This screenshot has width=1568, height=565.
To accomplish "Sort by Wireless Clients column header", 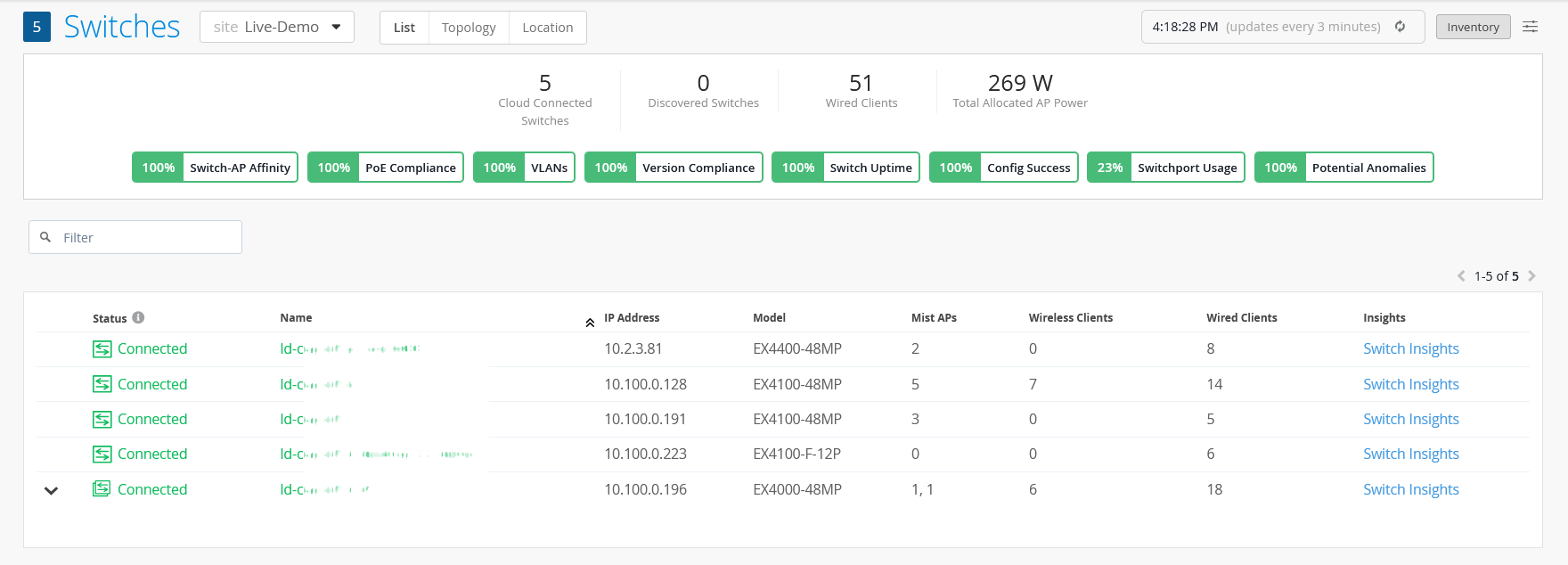I will point(1071,318).
